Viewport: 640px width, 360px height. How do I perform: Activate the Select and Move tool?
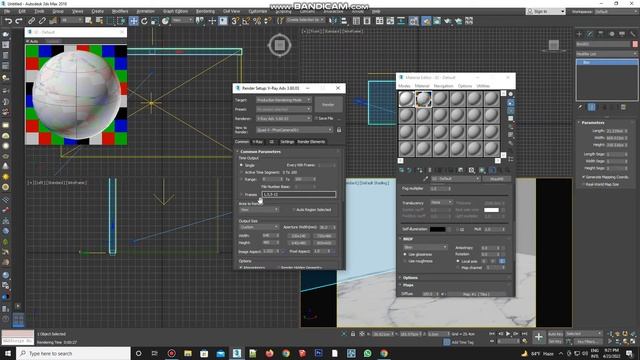coord(133,21)
